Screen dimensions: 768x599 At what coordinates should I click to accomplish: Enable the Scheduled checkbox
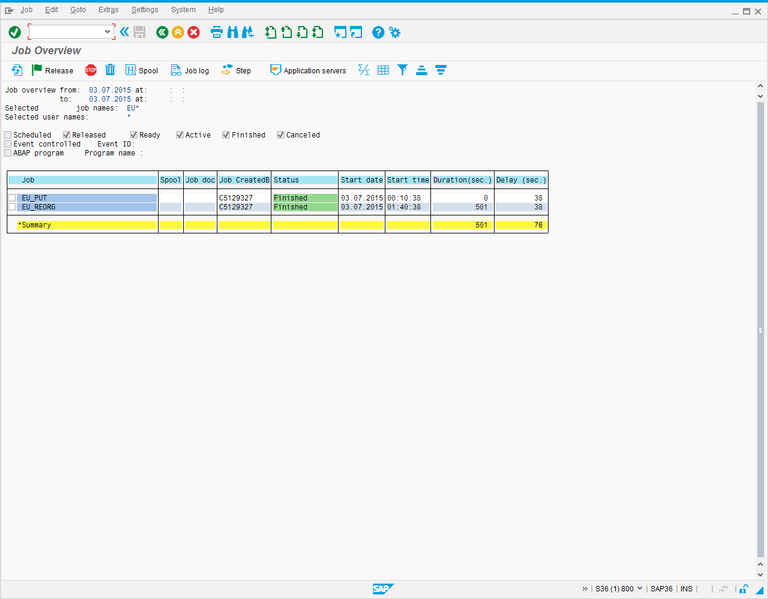pos(9,135)
